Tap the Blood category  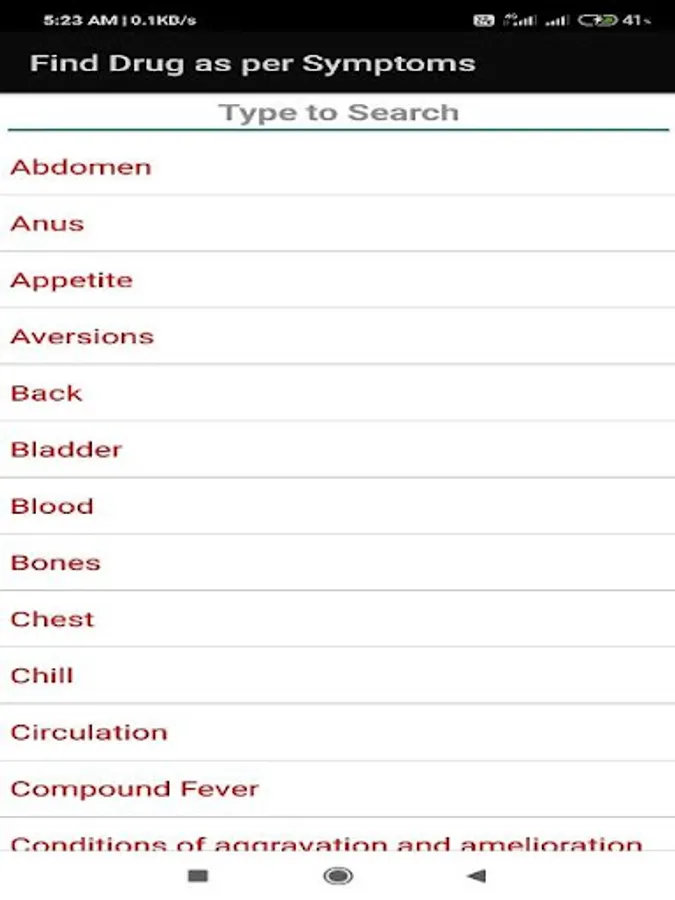(51, 506)
